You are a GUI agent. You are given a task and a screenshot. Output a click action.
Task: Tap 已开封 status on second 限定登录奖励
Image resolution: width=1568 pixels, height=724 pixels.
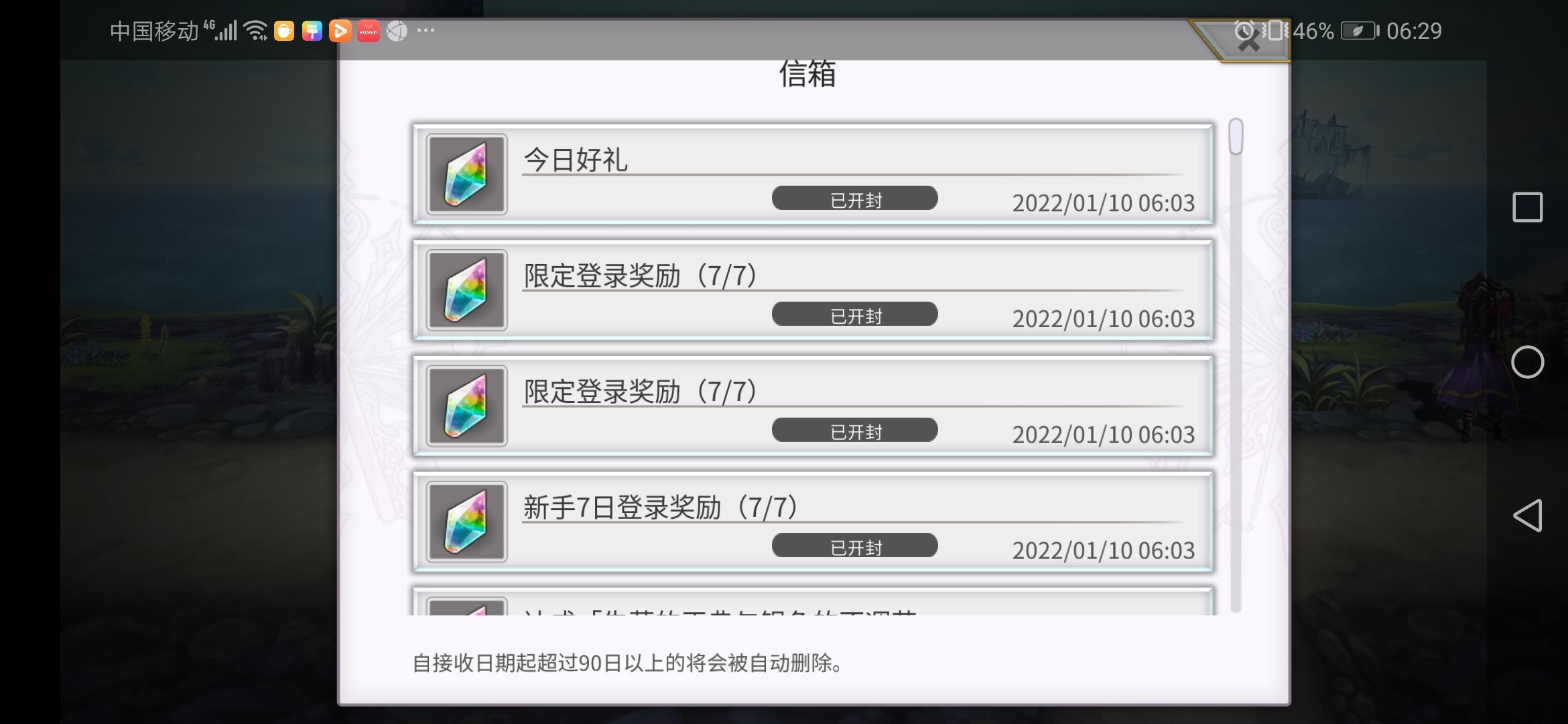[854, 430]
